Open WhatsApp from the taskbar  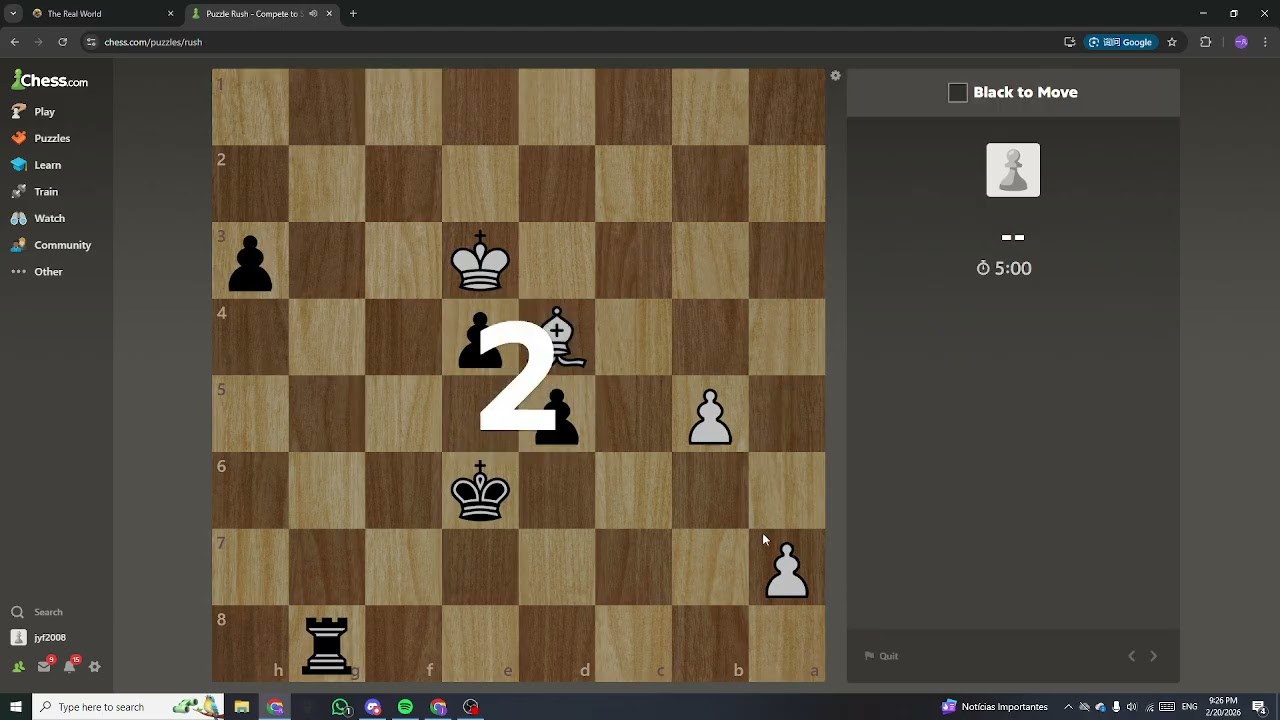point(341,707)
